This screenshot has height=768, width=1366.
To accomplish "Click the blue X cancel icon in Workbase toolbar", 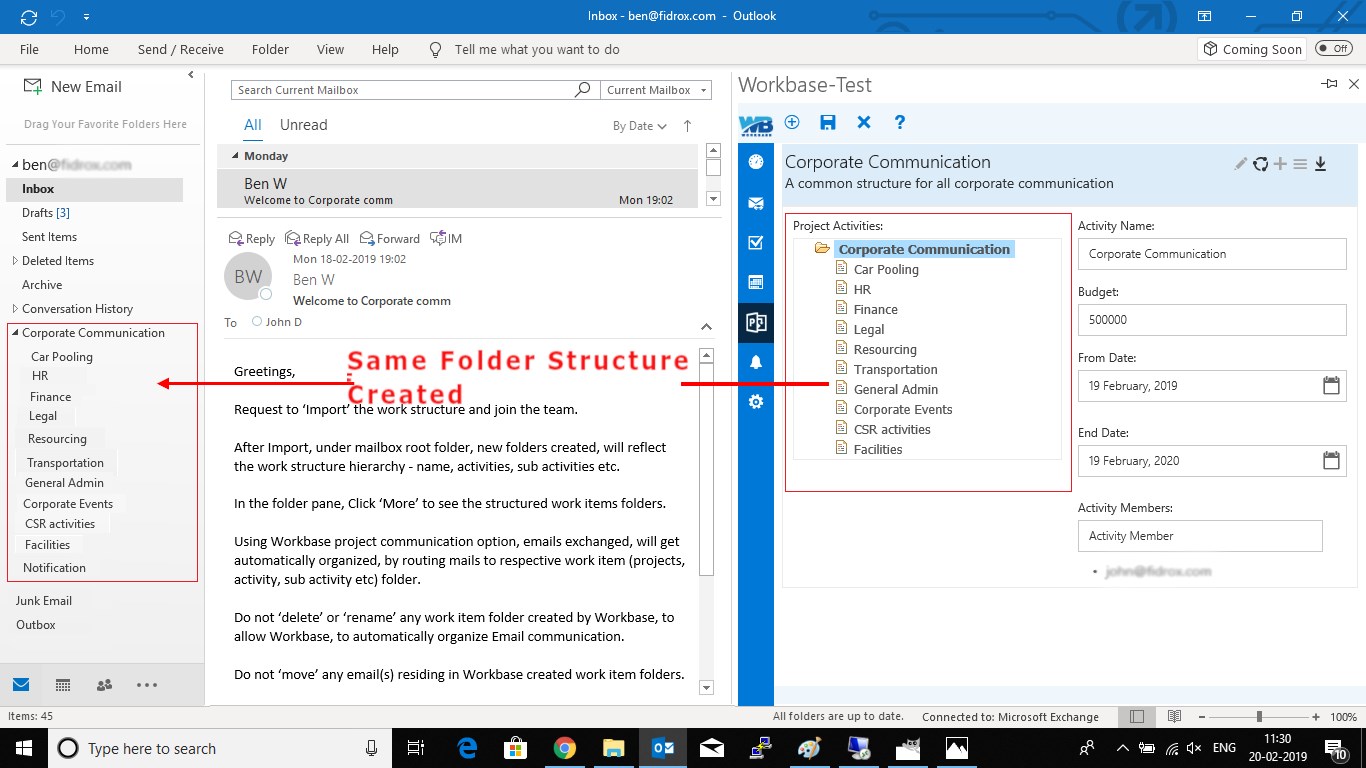I will 864,122.
